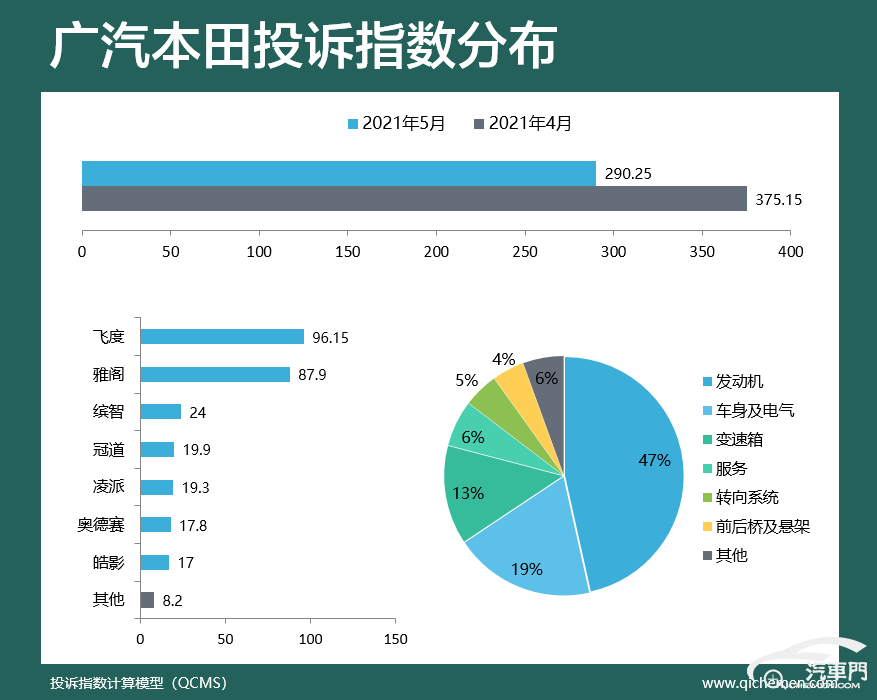Image resolution: width=877 pixels, height=700 pixels.
Task: Select the yellow 前后桥及悬架 legend swatch
Action: tap(708, 527)
